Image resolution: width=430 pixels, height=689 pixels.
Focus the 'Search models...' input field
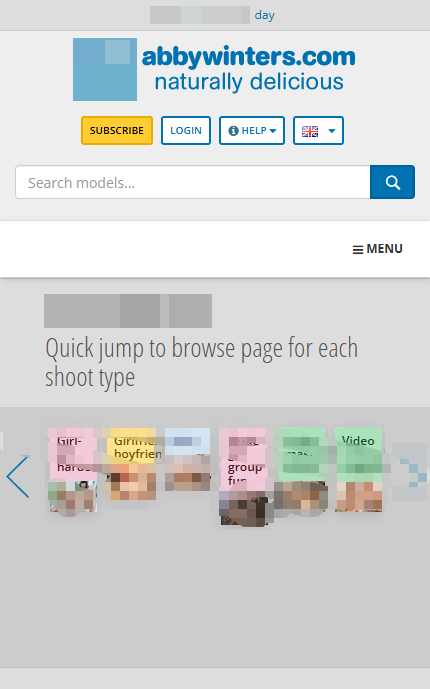pyautogui.click(x=193, y=182)
